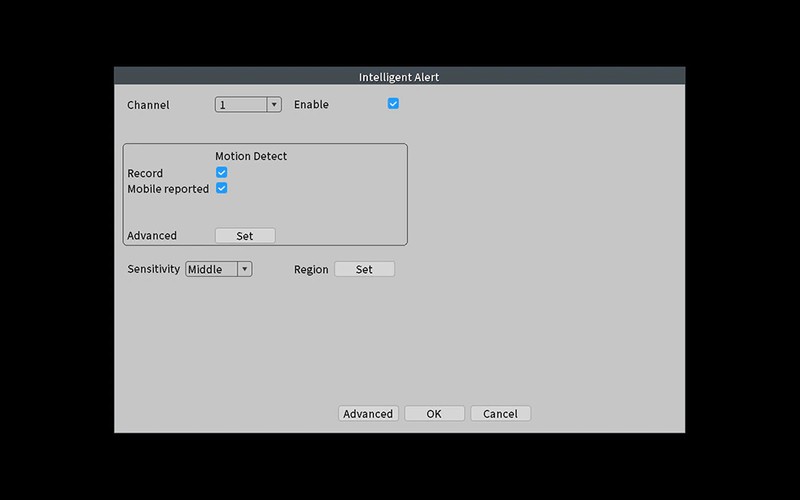The width and height of the screenshot is (800, 500).
Task: Open the Channel dropdown arrow
Action: tap(273, 105)
